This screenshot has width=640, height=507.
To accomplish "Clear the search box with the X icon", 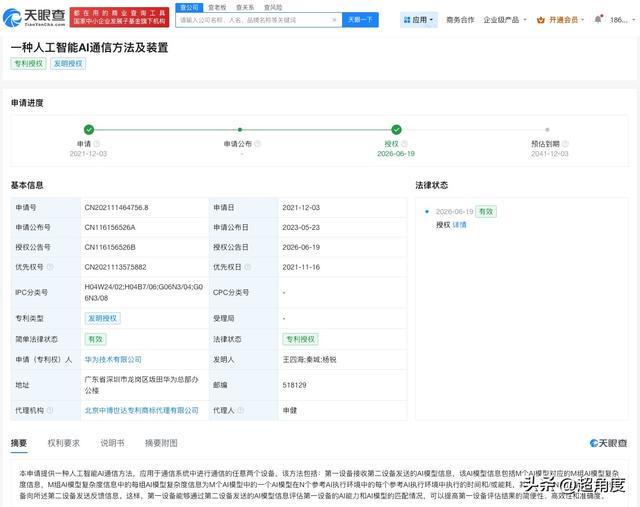I will click(x=334, y=20).
